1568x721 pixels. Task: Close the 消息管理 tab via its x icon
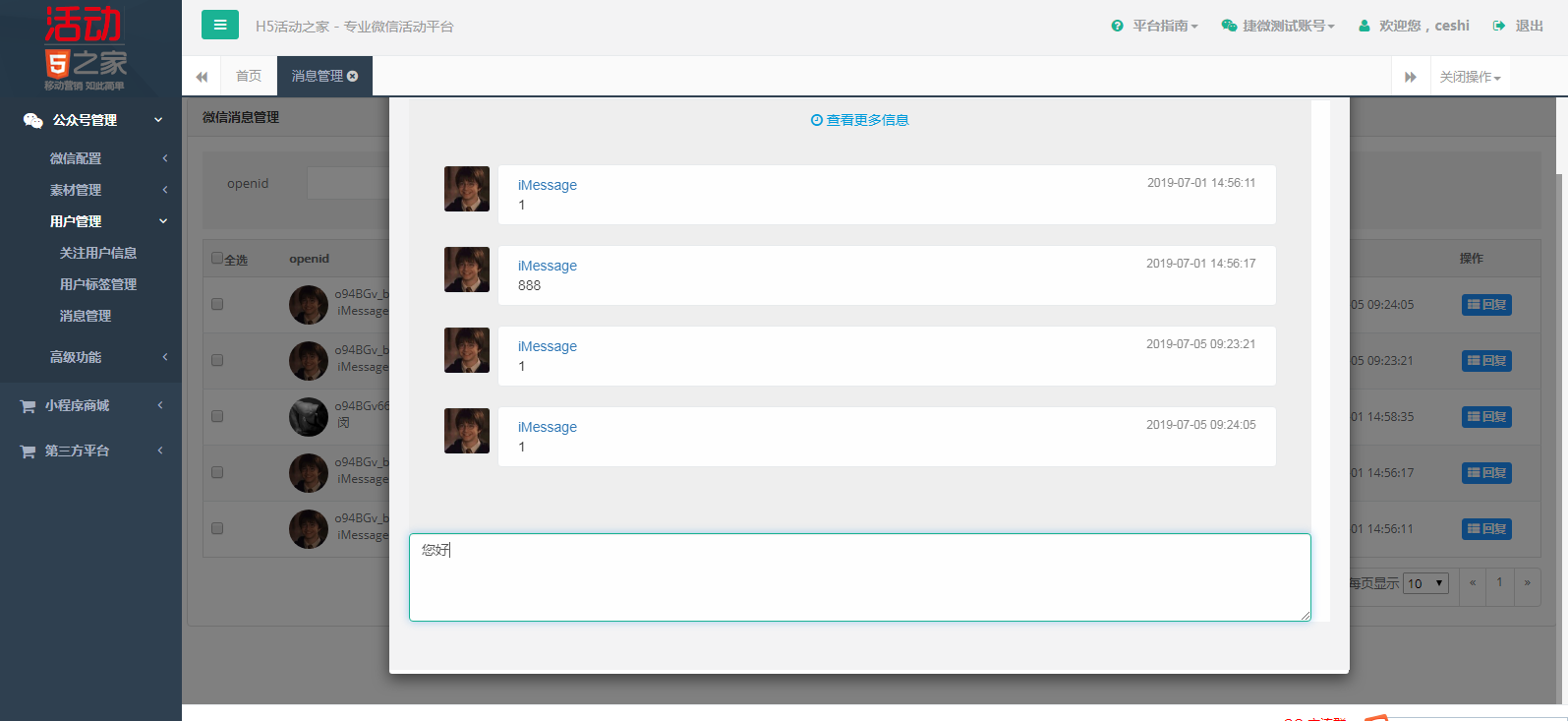click(x=353, y=76)
